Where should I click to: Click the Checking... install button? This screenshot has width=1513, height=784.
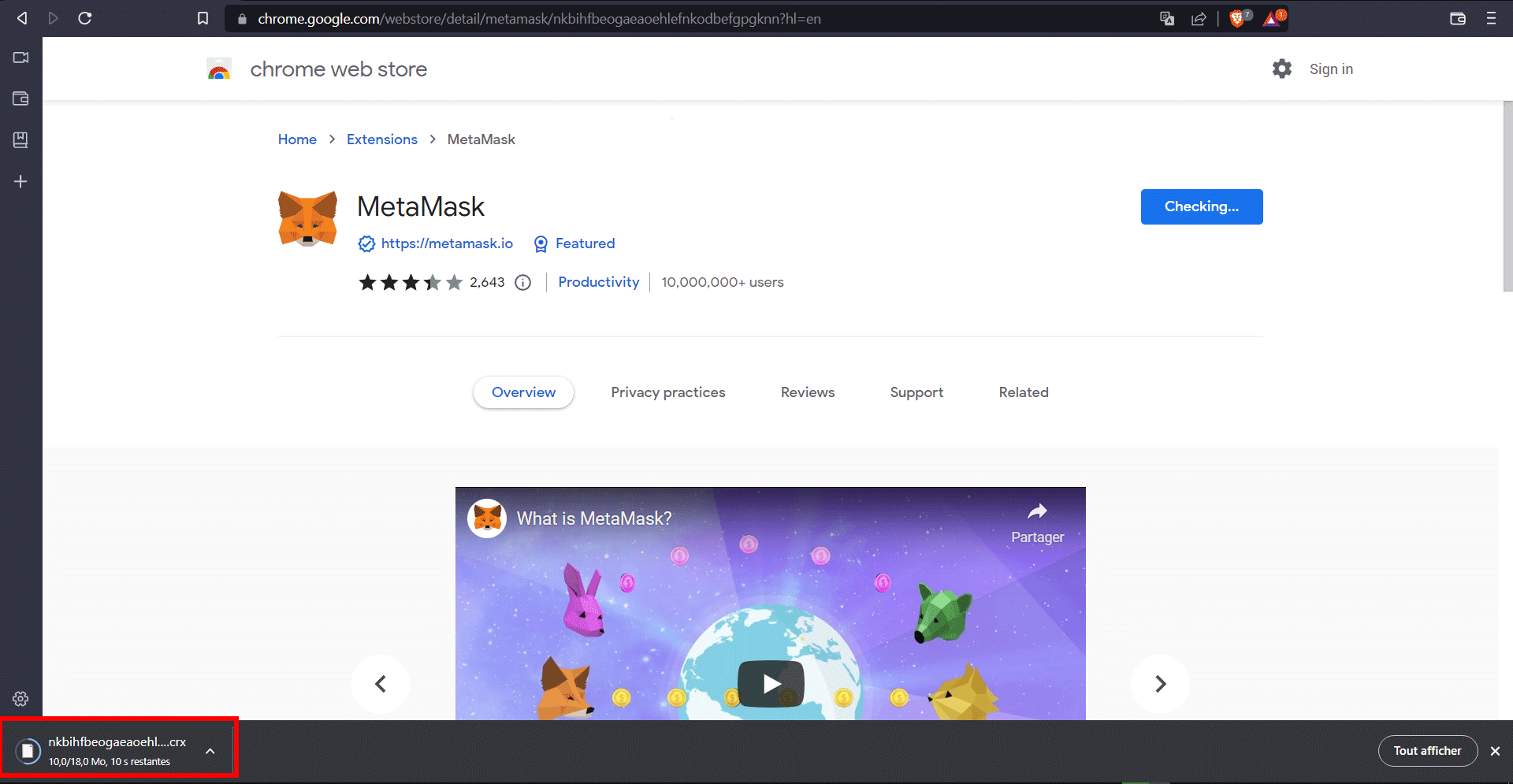click(1202, 206)
